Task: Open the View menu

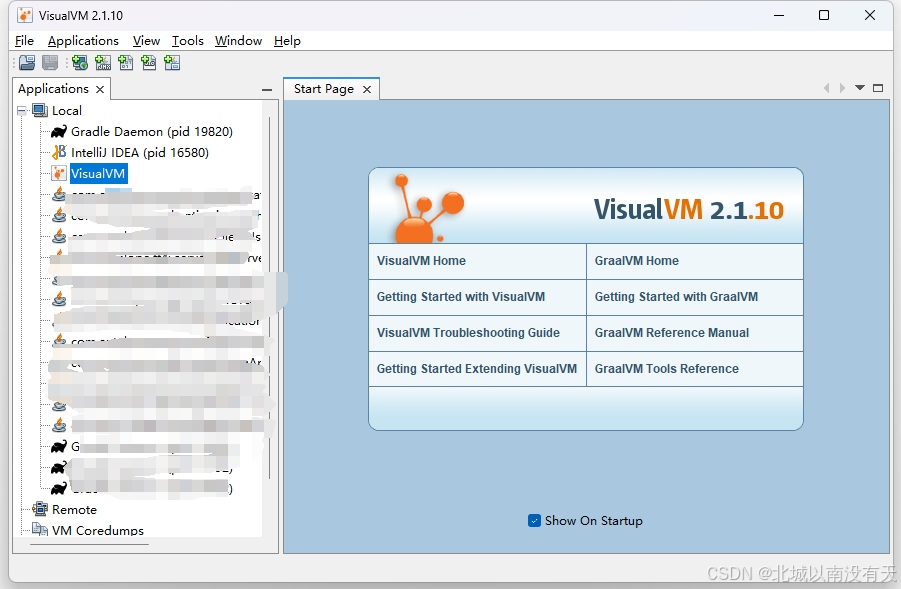Action: [146, 41]
